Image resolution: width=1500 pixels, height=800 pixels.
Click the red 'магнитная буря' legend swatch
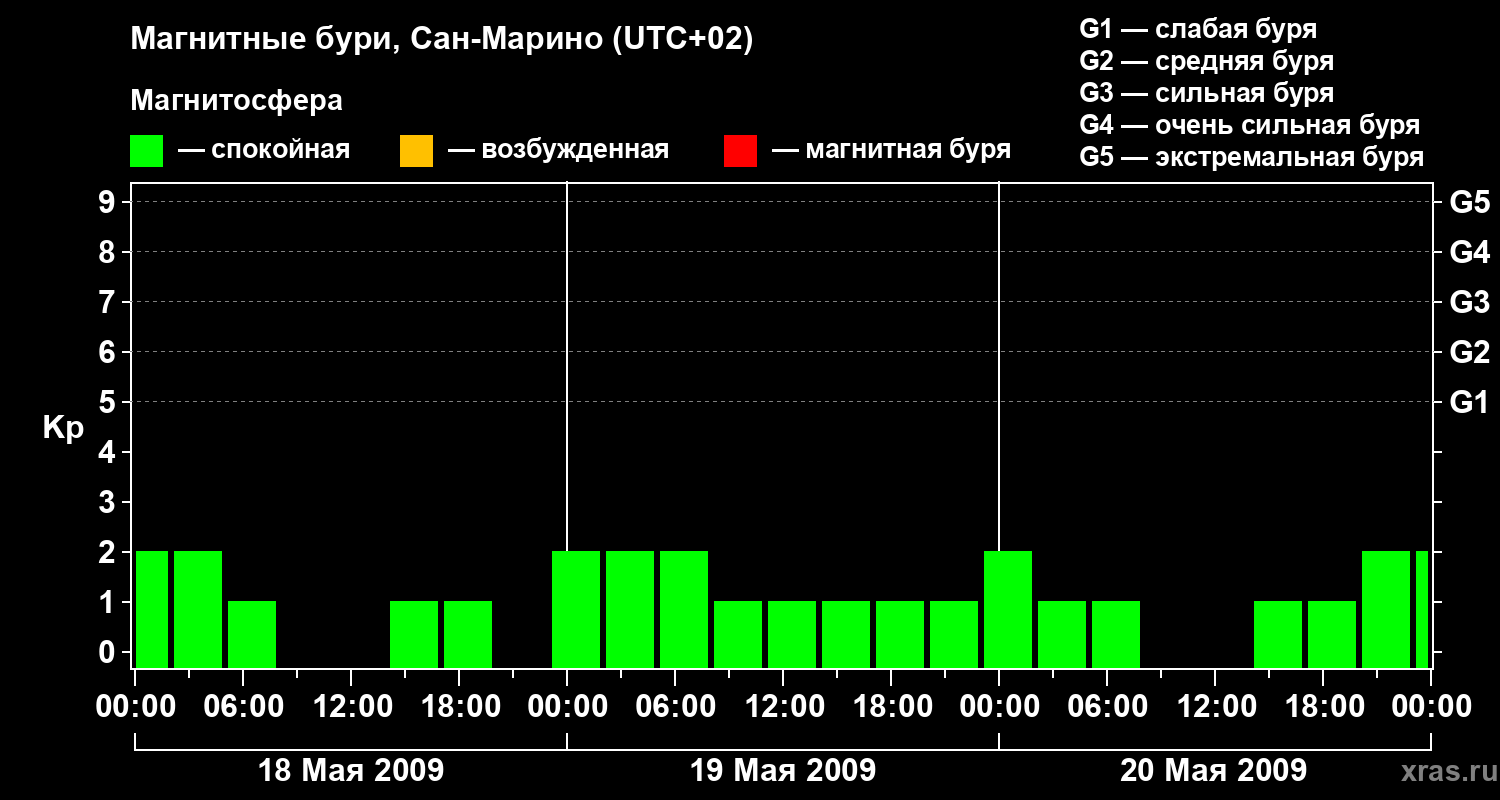click(740, 150)
